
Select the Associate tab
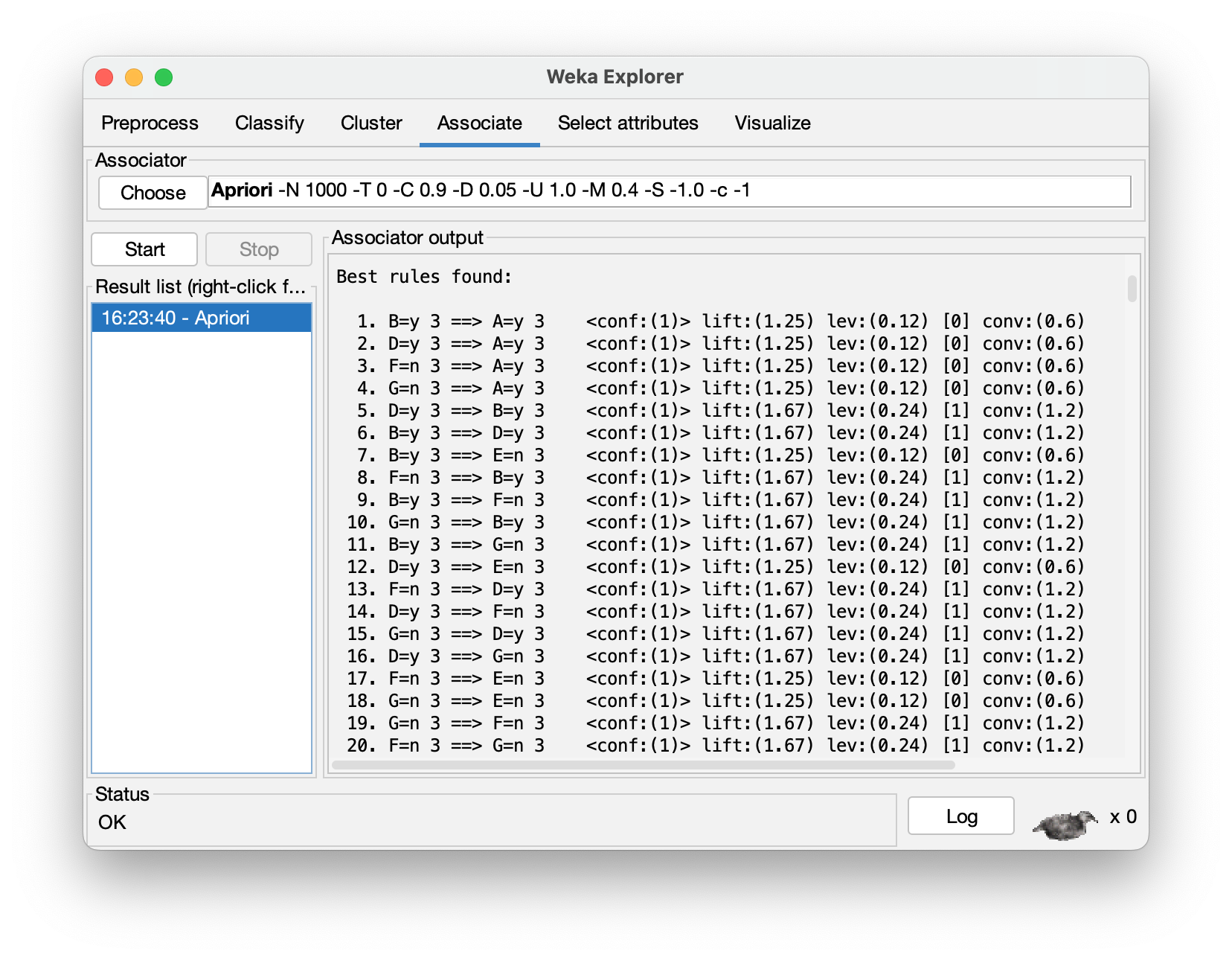pos(479,123)
